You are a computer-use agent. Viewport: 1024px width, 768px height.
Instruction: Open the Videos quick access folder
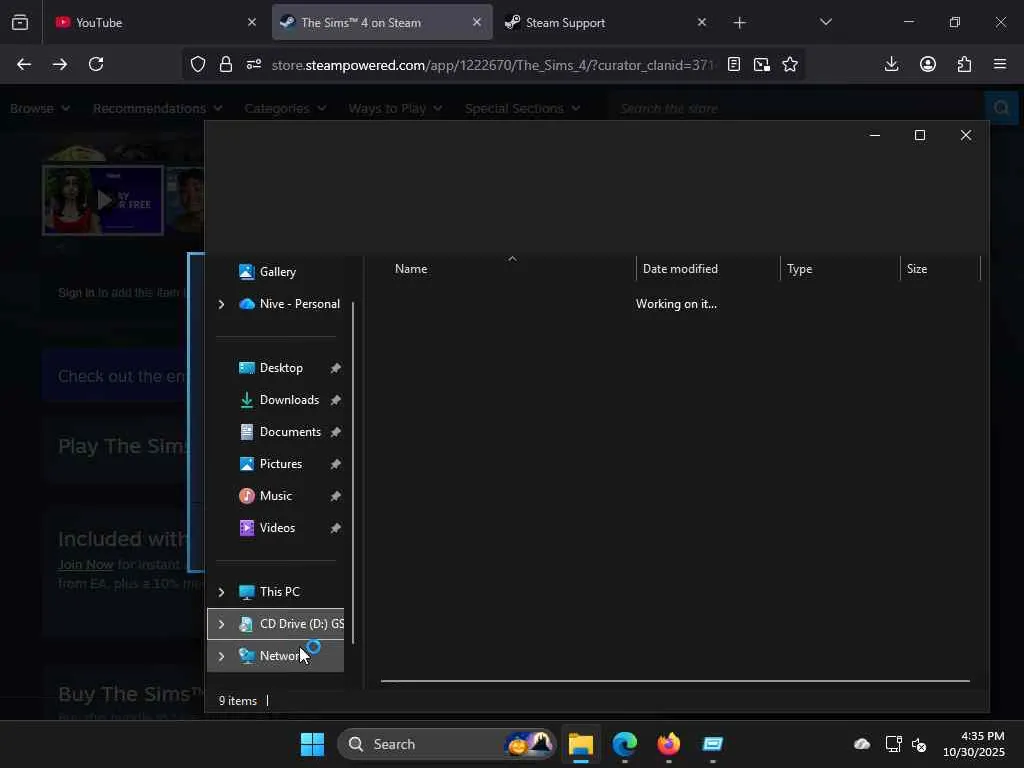click(x=276, y=528)
